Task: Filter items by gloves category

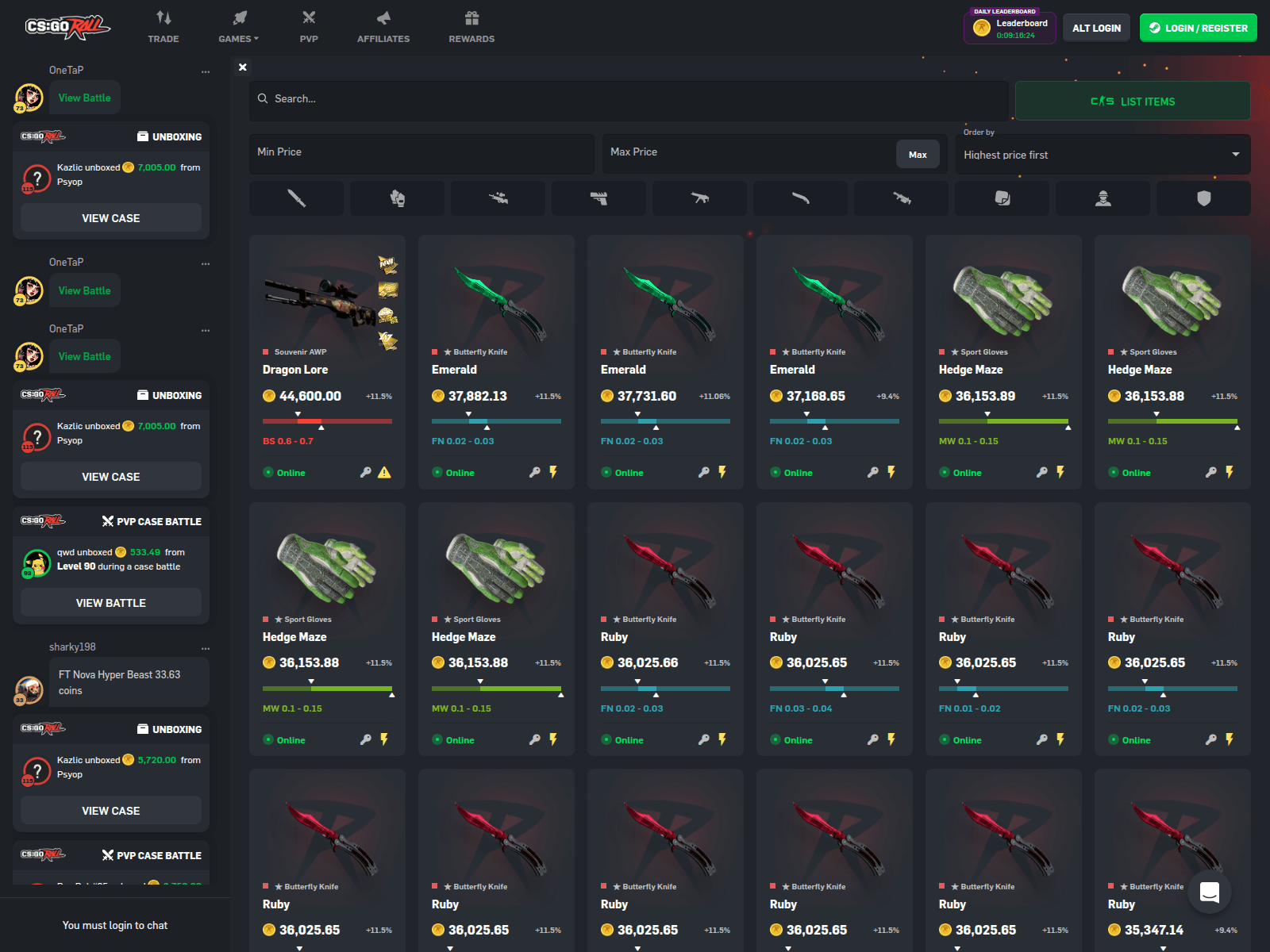Action: (397, 198)
